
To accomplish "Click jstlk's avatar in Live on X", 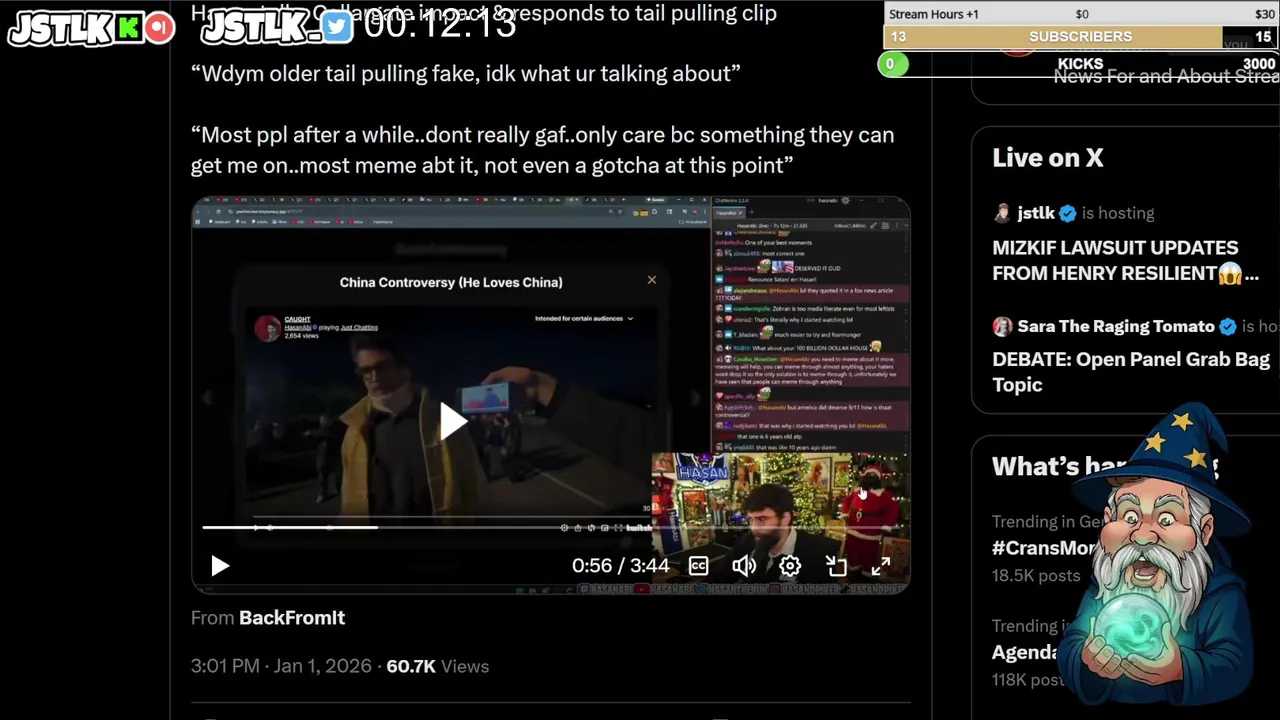I will pos(1002,213).
